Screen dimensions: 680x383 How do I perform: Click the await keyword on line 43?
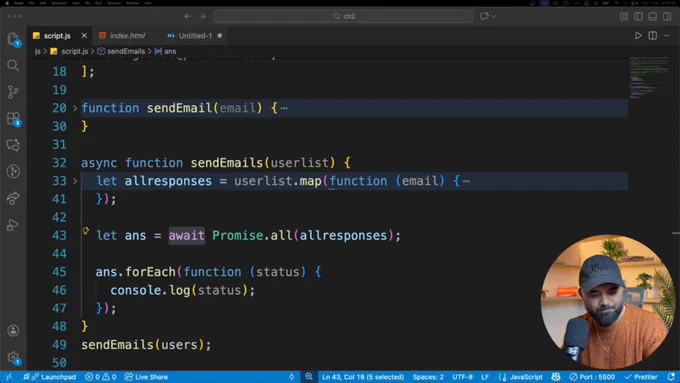coord(186,236)
